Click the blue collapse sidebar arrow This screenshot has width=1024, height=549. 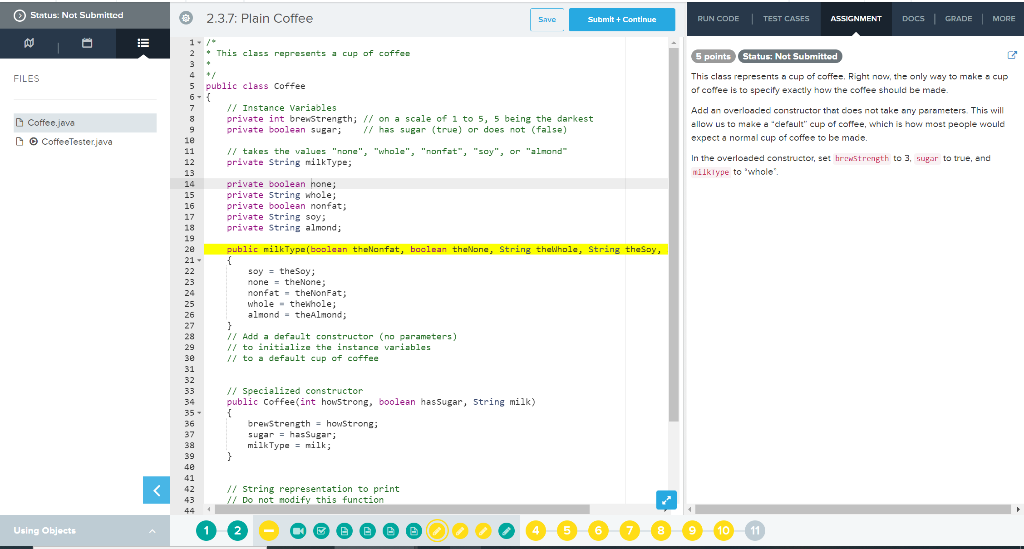pyautogui.click(x=156, y=490)
